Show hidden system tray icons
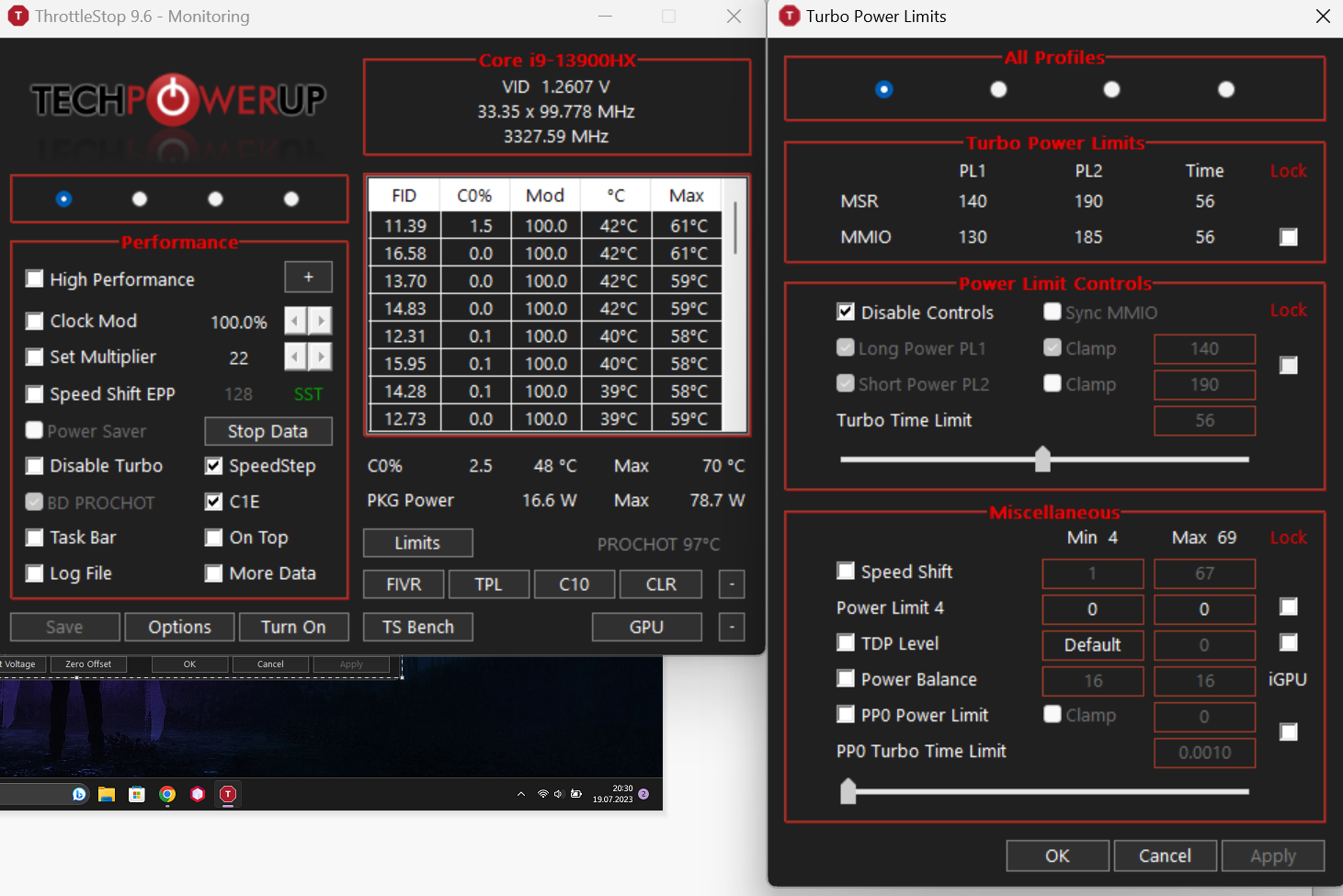Viewport: 1343px width, 896px height. [x=521, y=794]
